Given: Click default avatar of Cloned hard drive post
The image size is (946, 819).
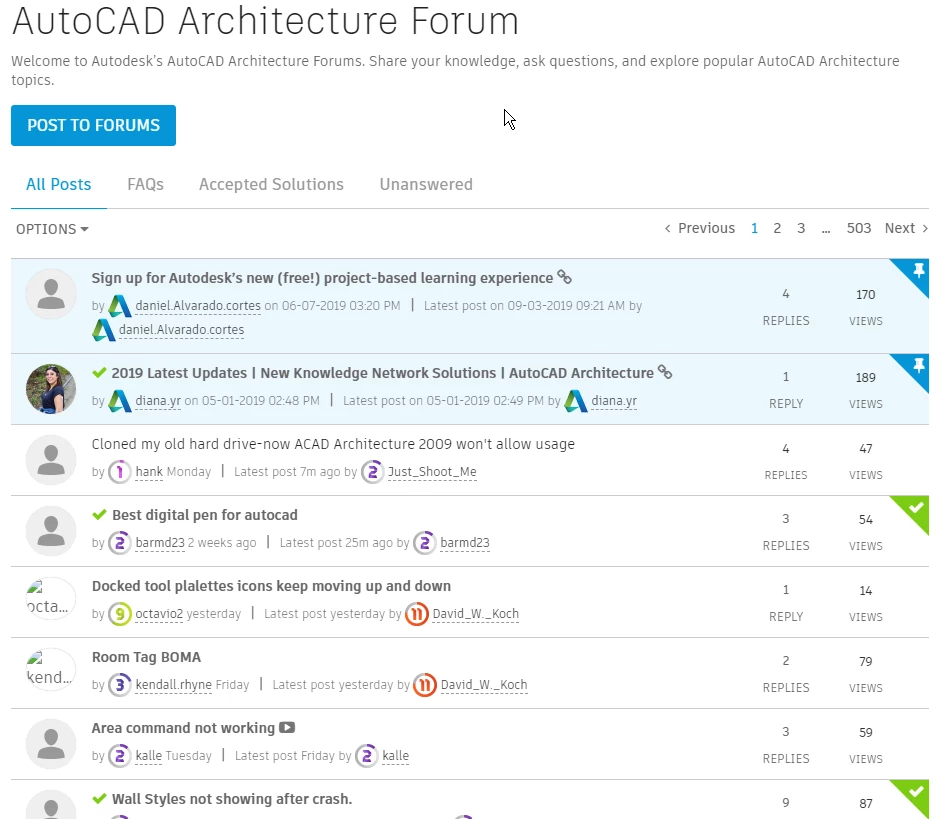Looking at the screenshot, I should pyautogui.click(x=51, y=460).
